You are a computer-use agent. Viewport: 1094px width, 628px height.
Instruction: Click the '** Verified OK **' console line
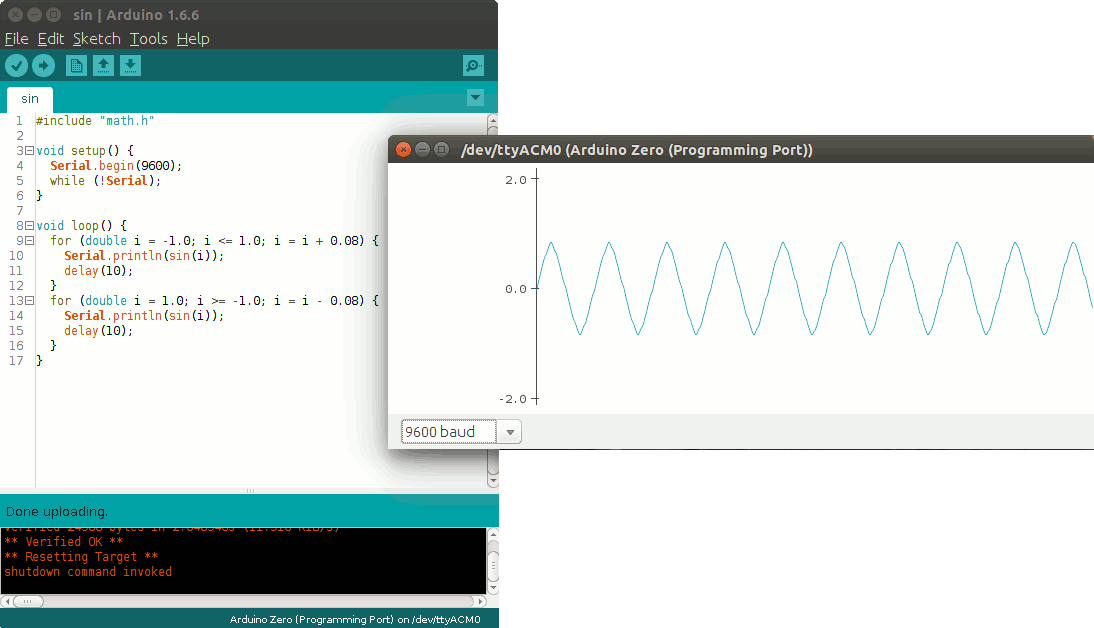pyautogui.click(x=63, y=541)
